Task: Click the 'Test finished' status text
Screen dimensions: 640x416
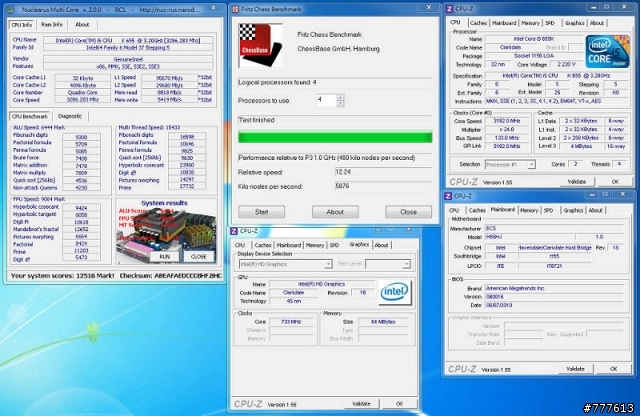Action: coord(256,120)
